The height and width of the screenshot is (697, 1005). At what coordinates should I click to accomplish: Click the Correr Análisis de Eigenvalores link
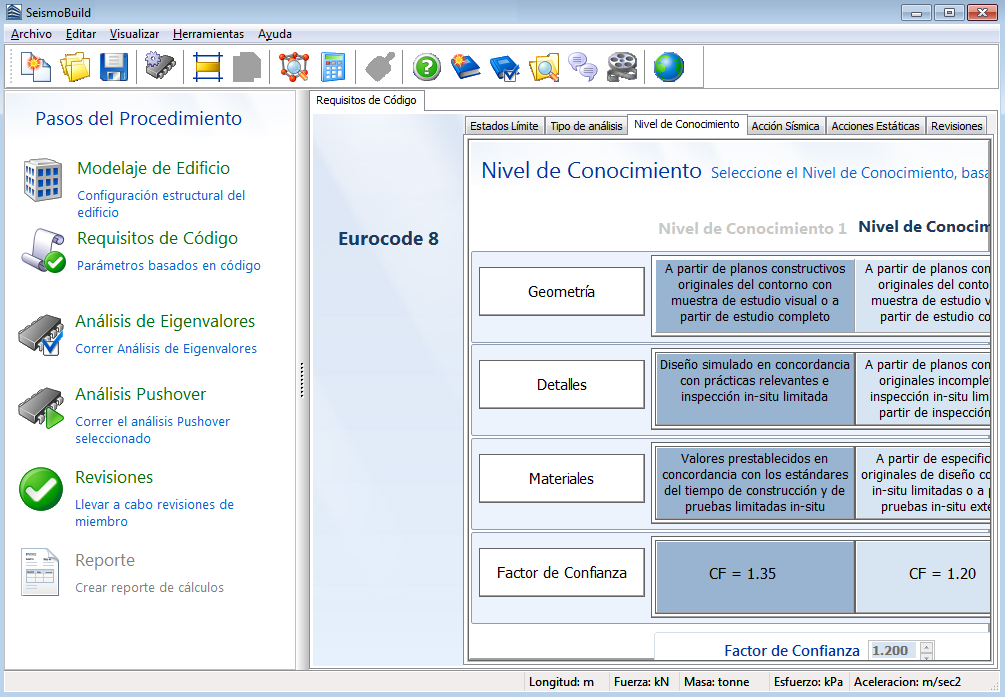pos(166,349)
